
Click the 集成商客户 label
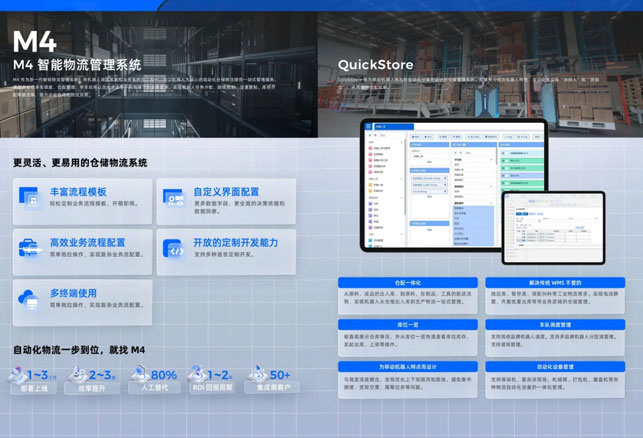coord(274,388)
